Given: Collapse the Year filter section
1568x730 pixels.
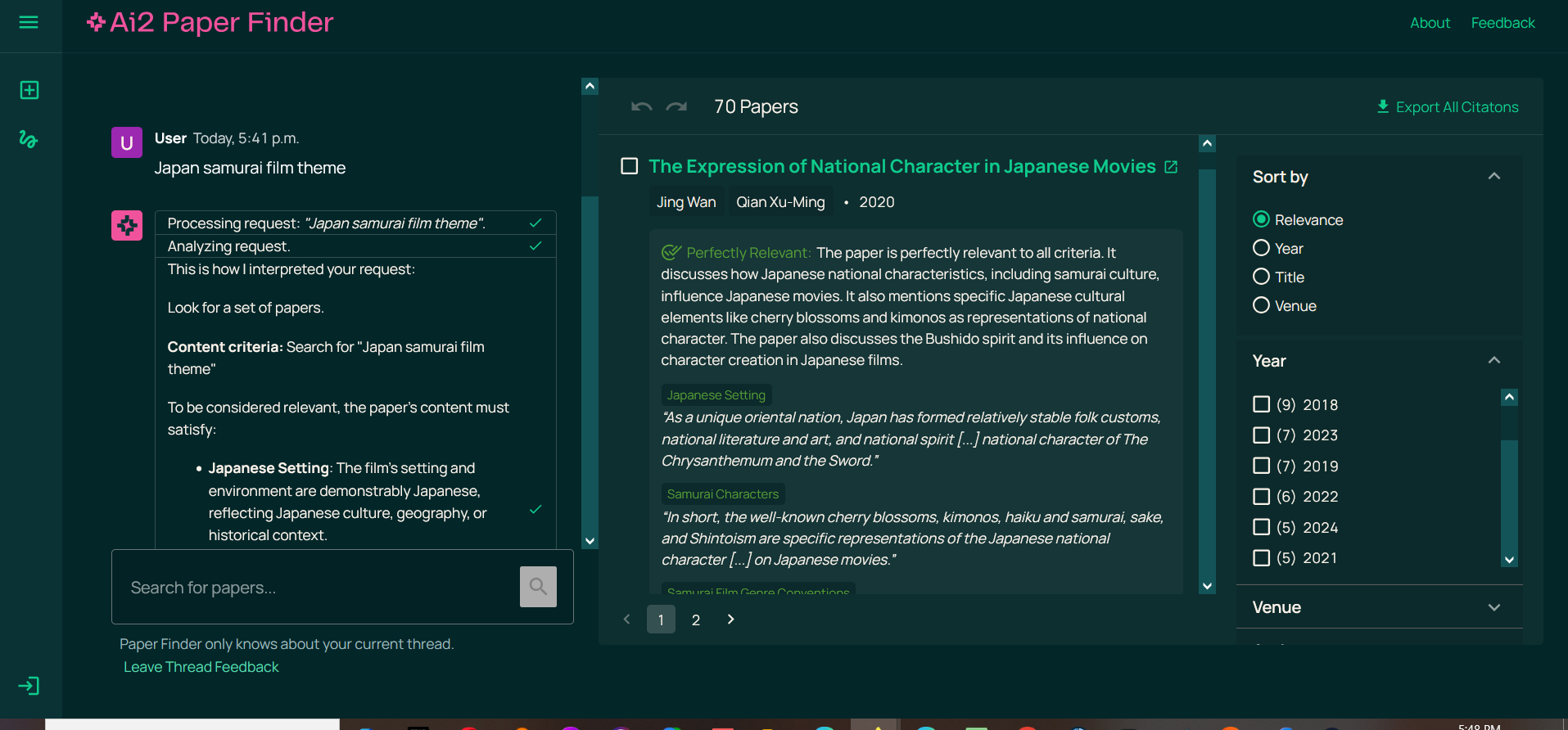Looking at the screenshot, I should [x=1494, y=360].
